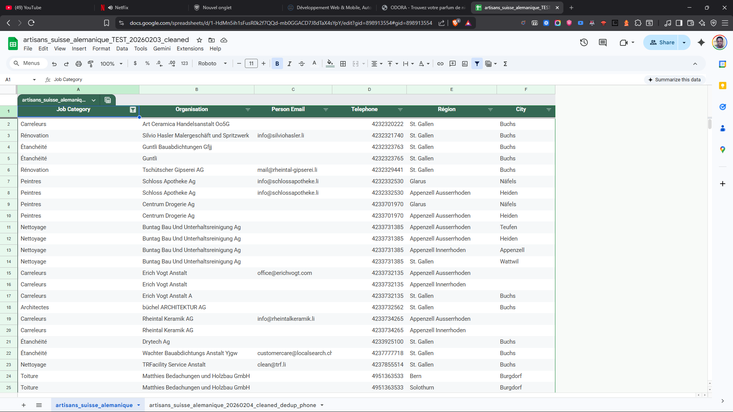Open the Format menu
The width and height of the screenshot is (733, 412).
101,48
